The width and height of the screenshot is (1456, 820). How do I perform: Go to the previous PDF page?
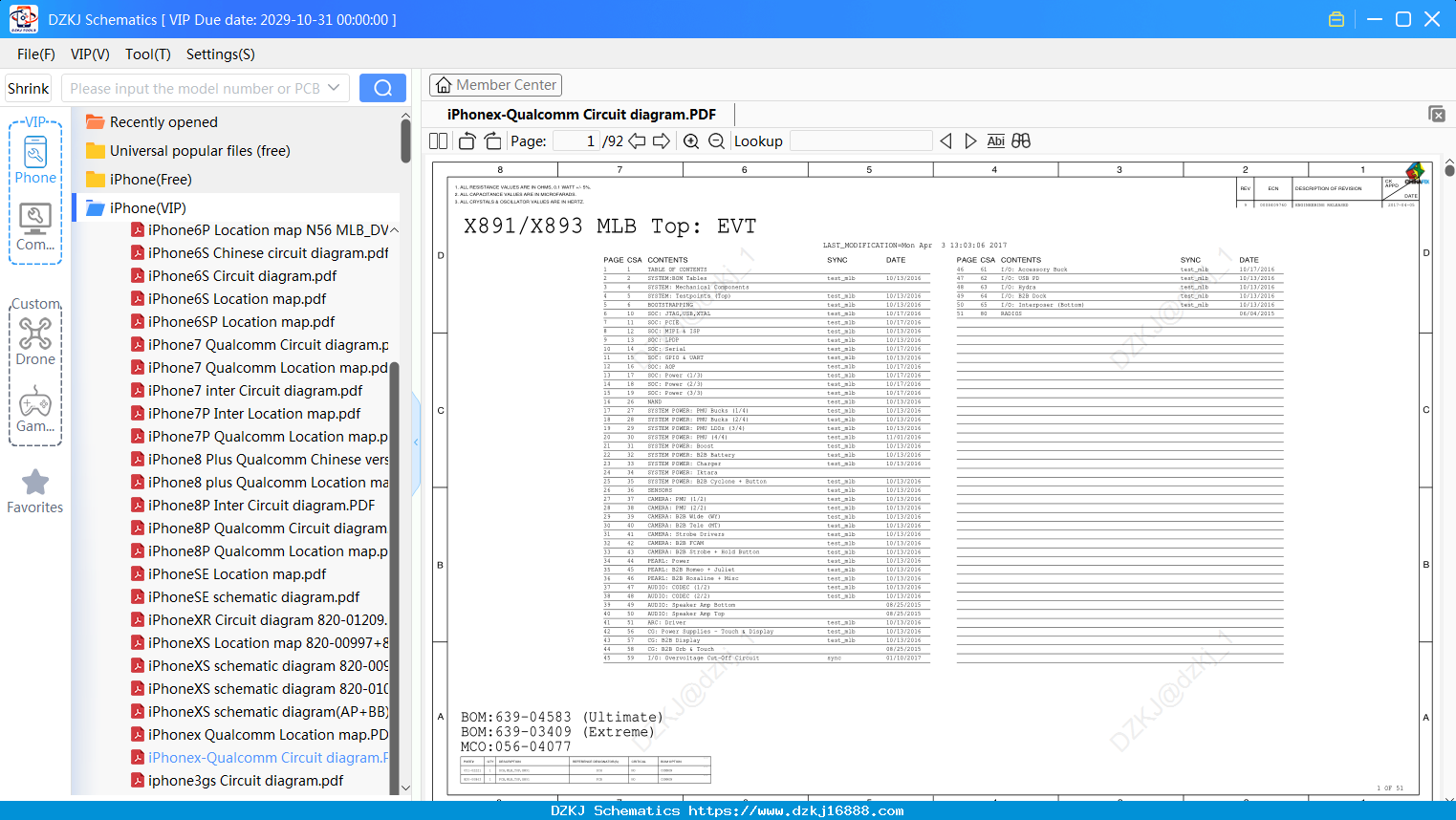637,140
